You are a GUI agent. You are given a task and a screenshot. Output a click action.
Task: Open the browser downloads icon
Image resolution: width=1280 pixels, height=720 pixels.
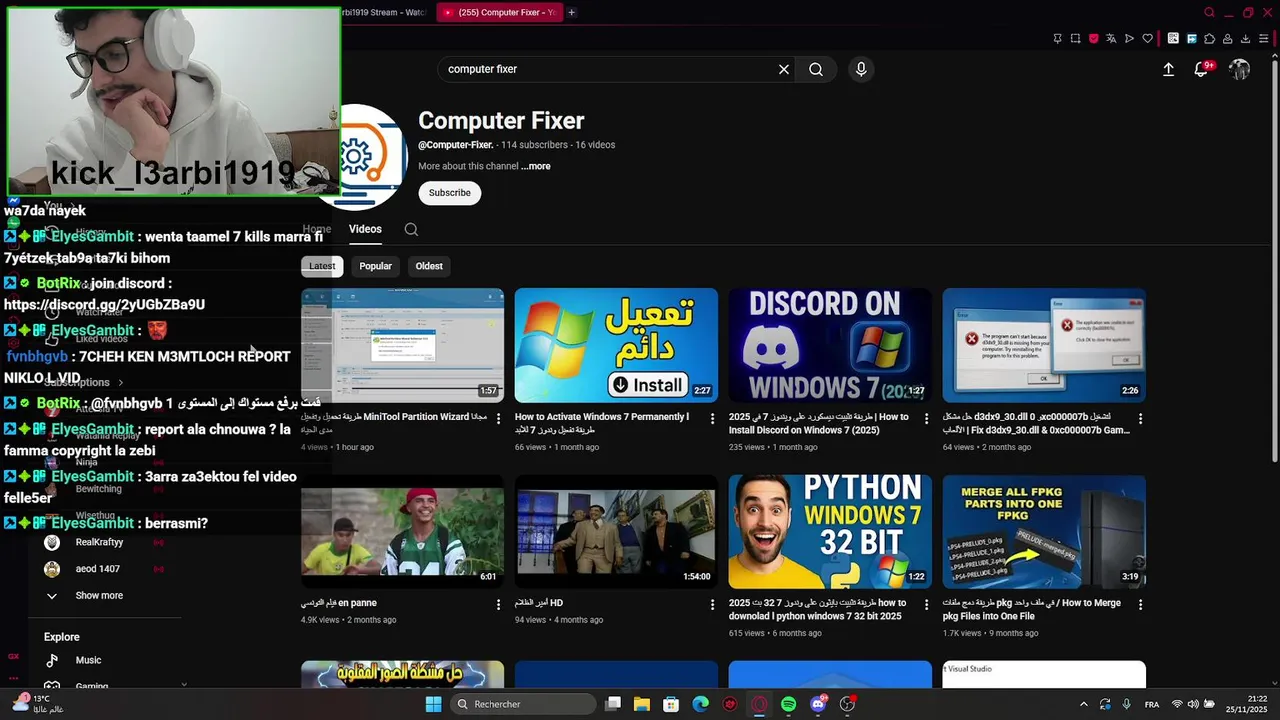tap(1246, 39)
